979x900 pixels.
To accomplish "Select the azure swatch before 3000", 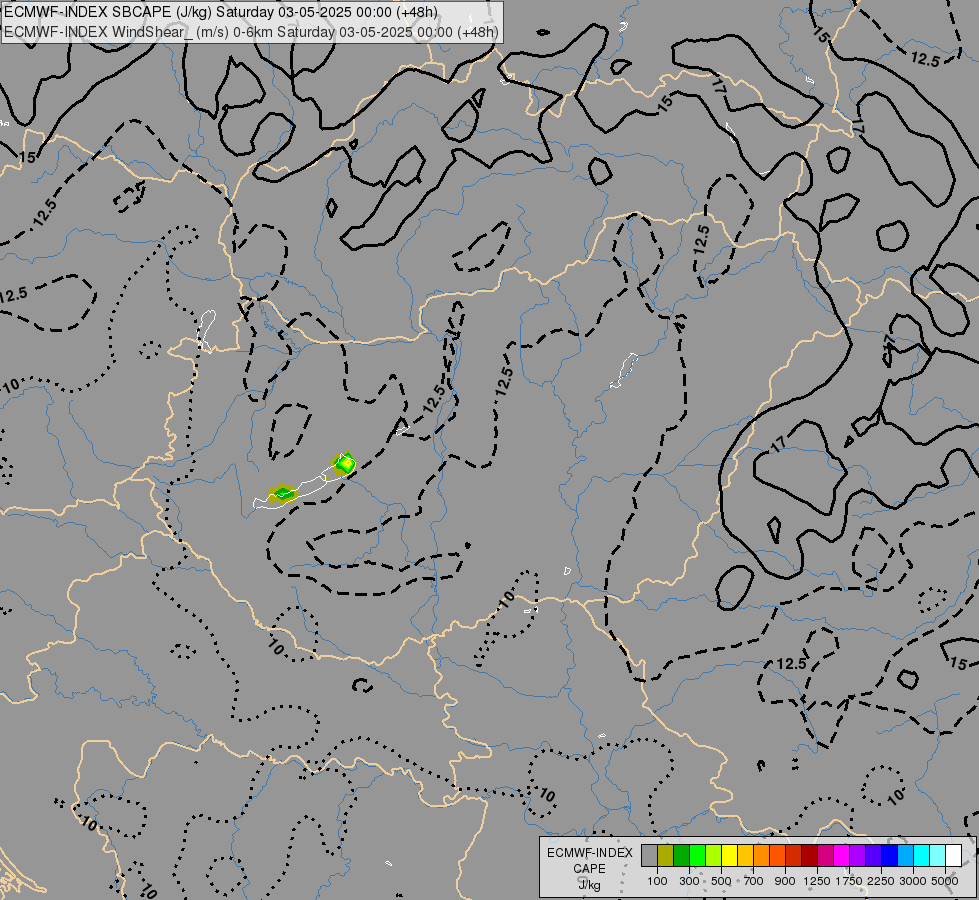I will 905,856.
